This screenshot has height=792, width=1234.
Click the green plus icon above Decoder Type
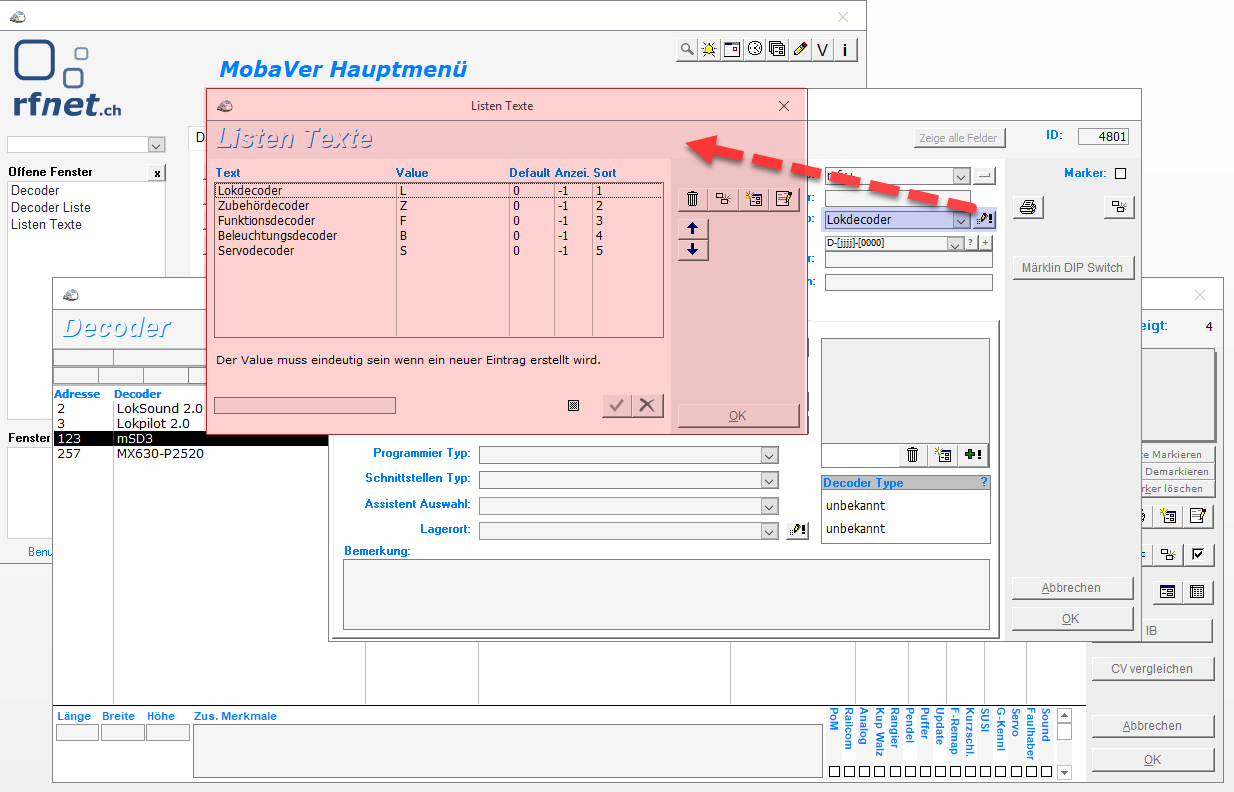pyautogui.click(x=972, y=455)
